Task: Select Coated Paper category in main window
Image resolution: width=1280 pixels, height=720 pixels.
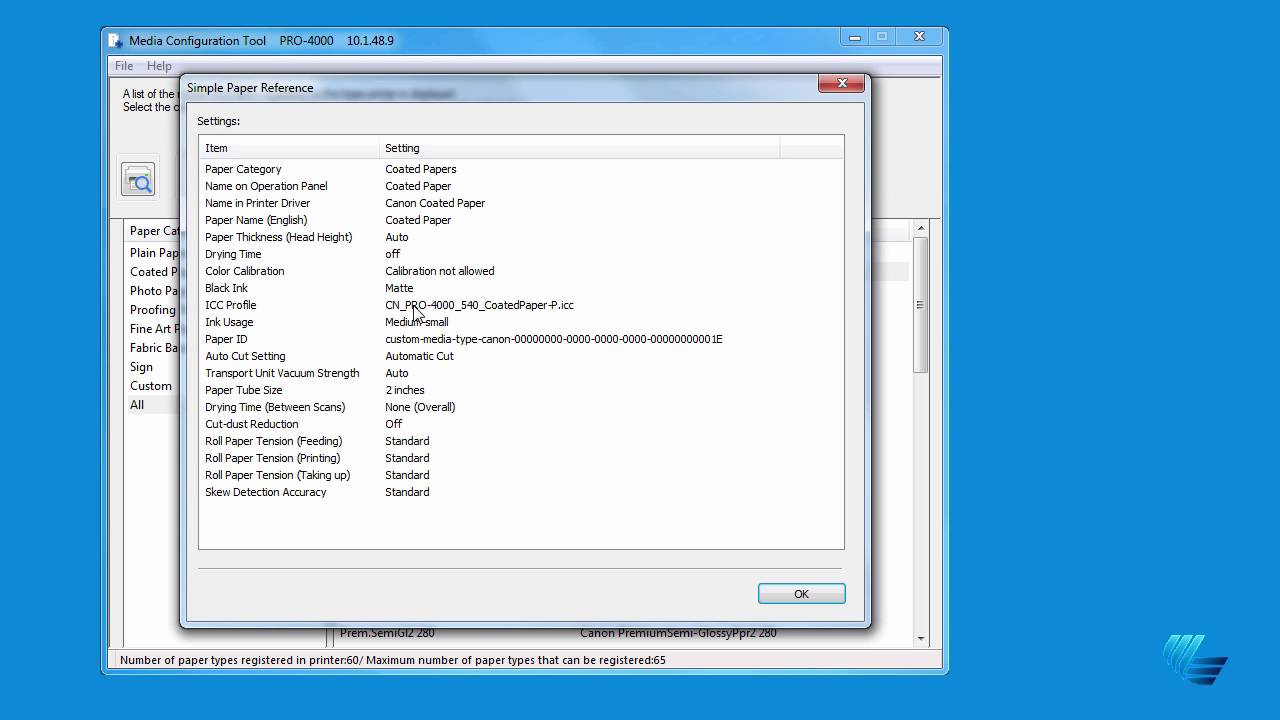Action: pyautogui.click(x=154, y=272)
